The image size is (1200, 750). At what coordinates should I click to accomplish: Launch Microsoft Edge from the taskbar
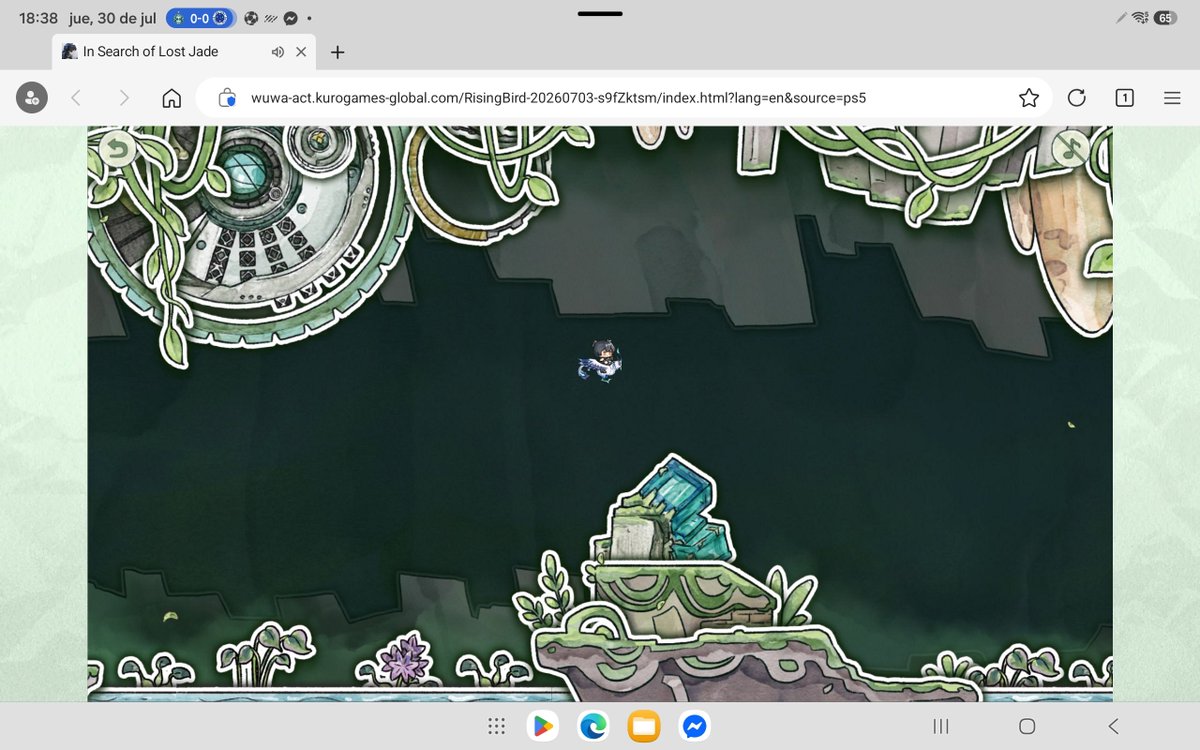tap(594, 726)
